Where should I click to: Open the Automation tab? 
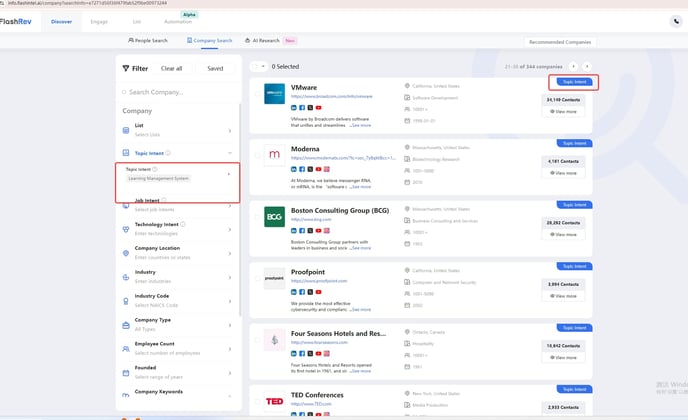point(178,22)
